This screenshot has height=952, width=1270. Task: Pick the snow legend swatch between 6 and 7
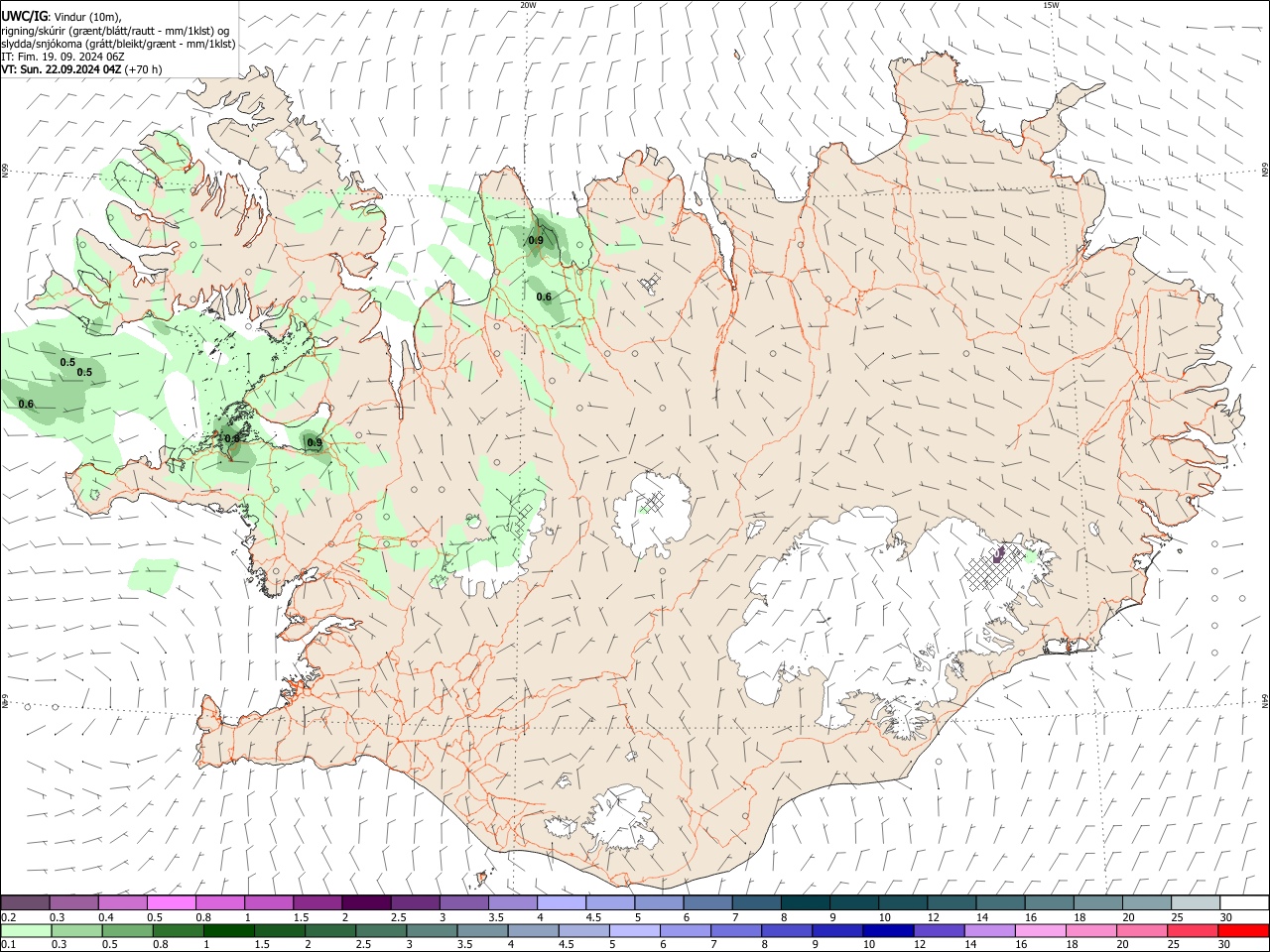click(x=707, y=903)
